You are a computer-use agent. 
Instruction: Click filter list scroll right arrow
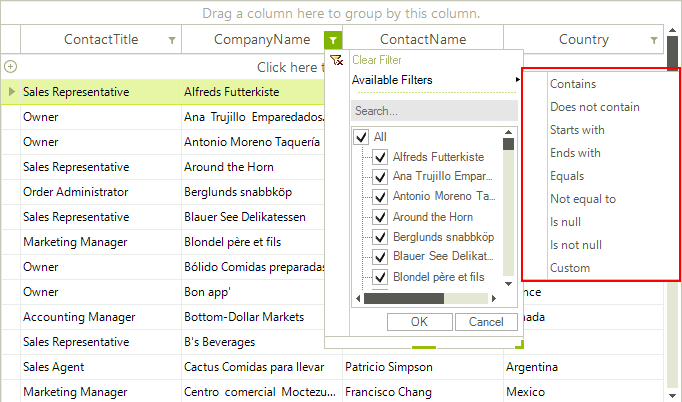[x=494, y=298]
